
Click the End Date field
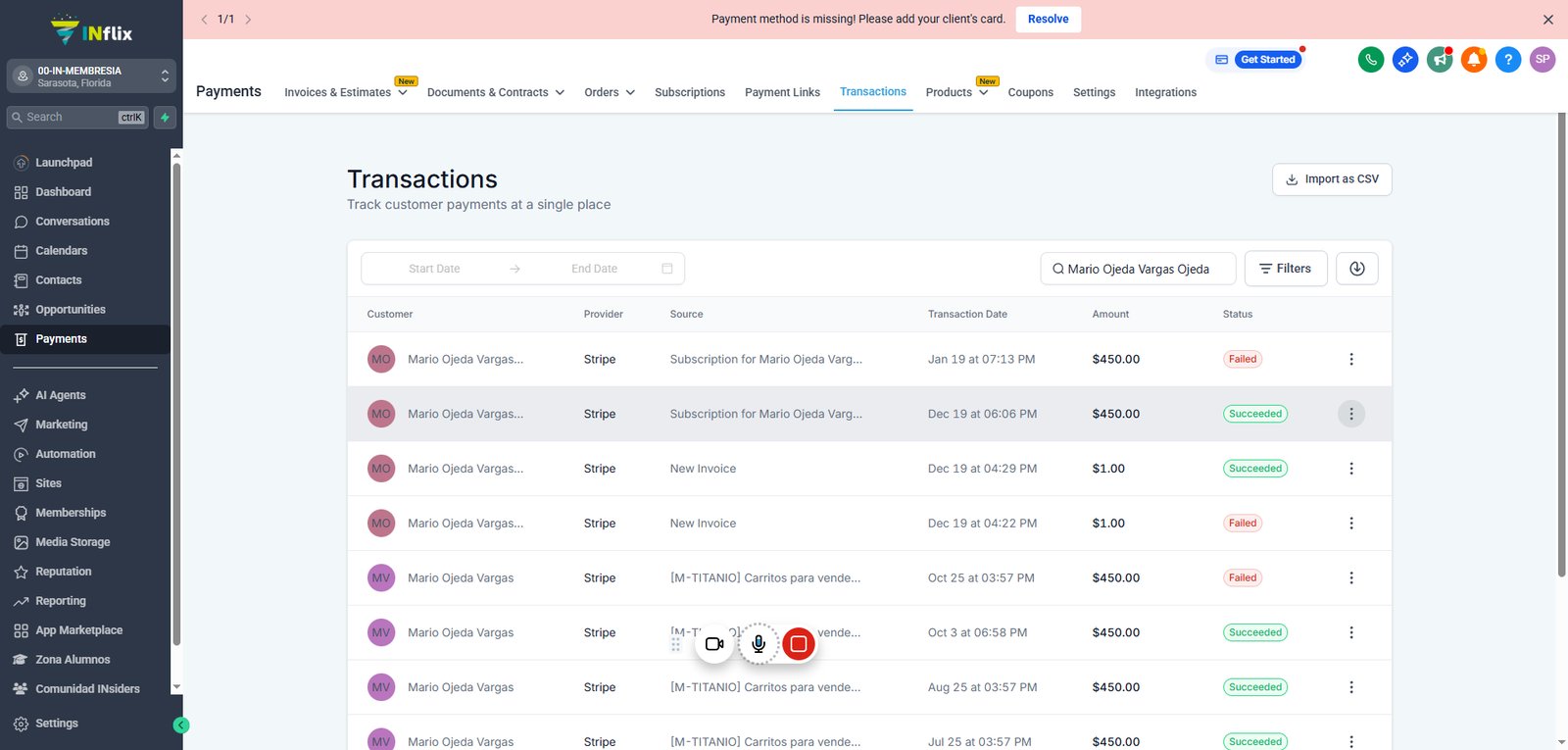[595, 269]
